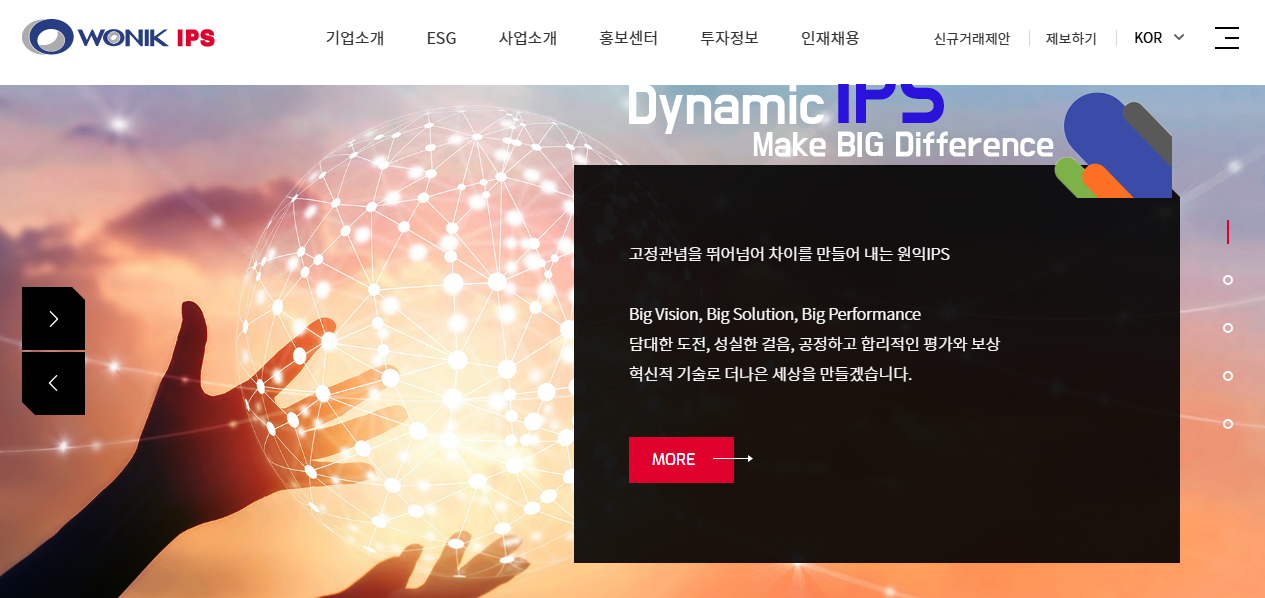Select the fifth slide indicator dot
The image size is (1265, 598).
[1228, 424]
